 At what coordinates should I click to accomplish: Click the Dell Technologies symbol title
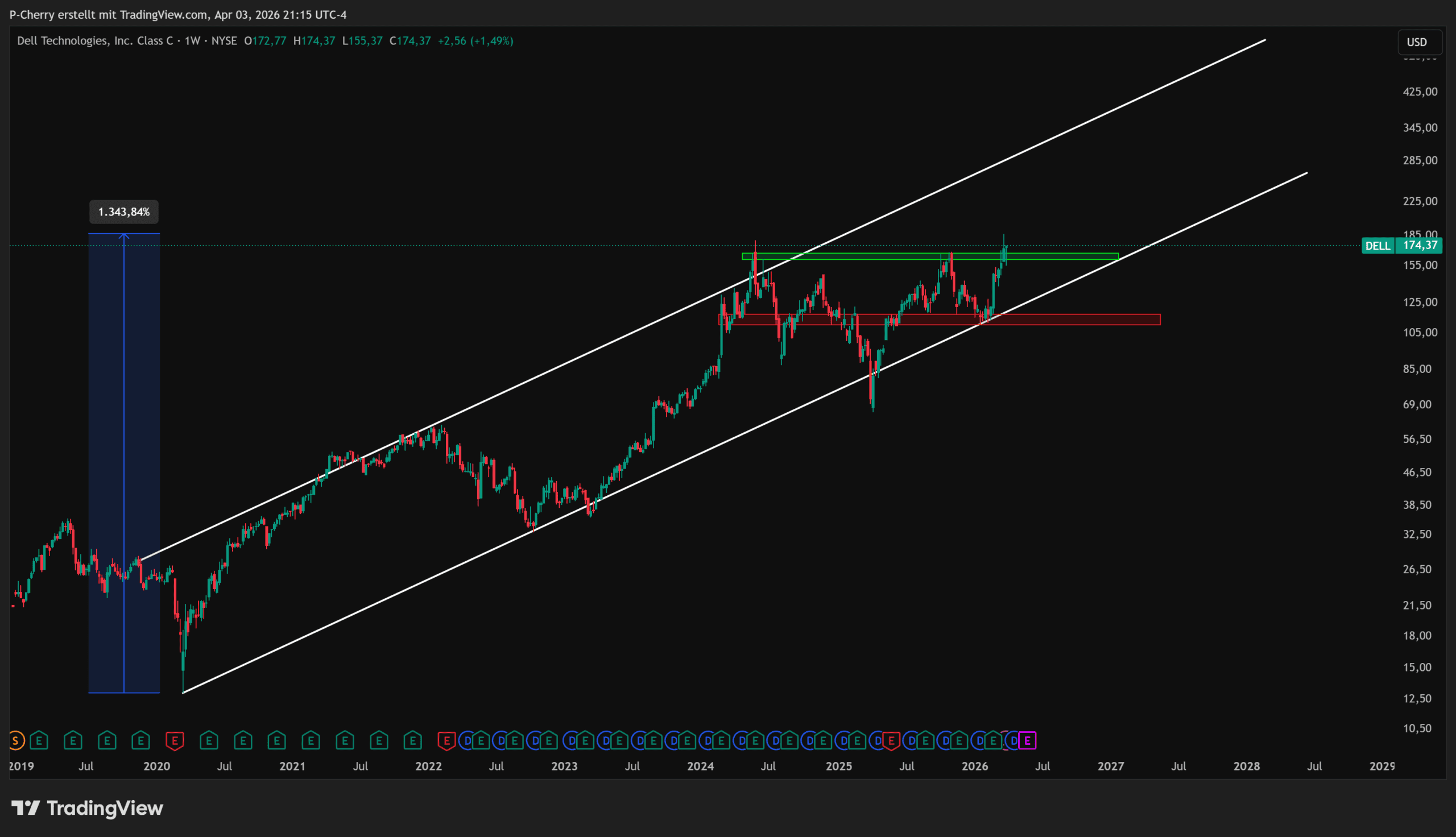[x=94, y=41]
